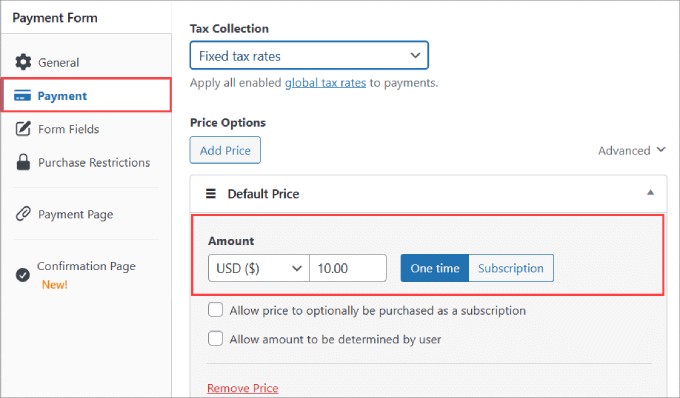680x398 pixels.
Task: Open the Confirmation Page tab
Action: coord(86,266)
